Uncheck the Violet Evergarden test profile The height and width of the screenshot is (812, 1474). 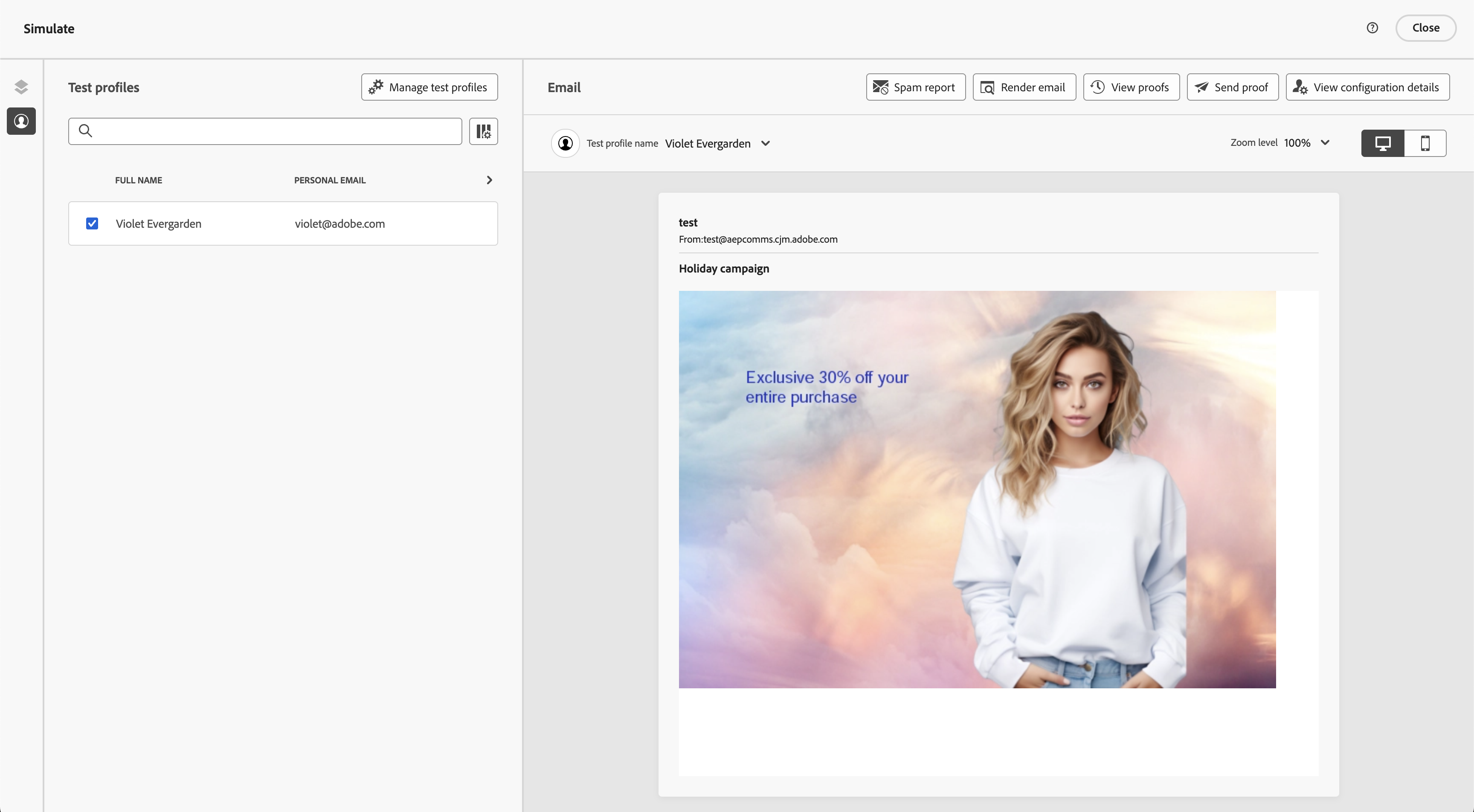92,223
